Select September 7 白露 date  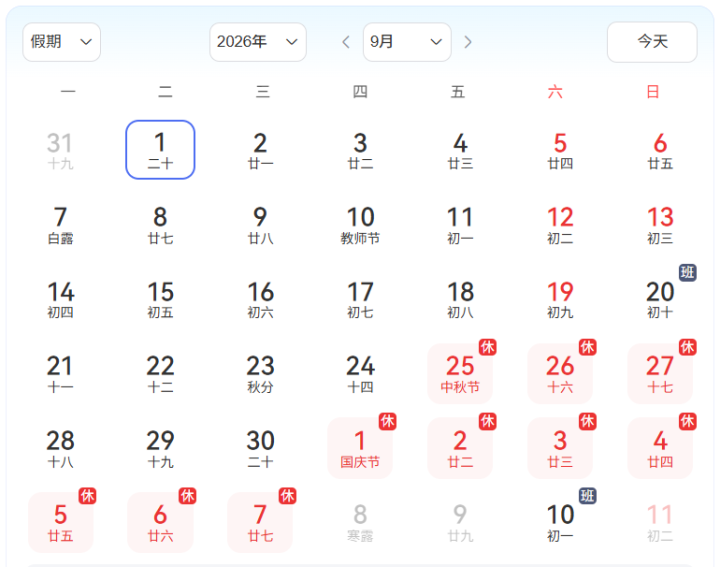(x=61, y=225)
